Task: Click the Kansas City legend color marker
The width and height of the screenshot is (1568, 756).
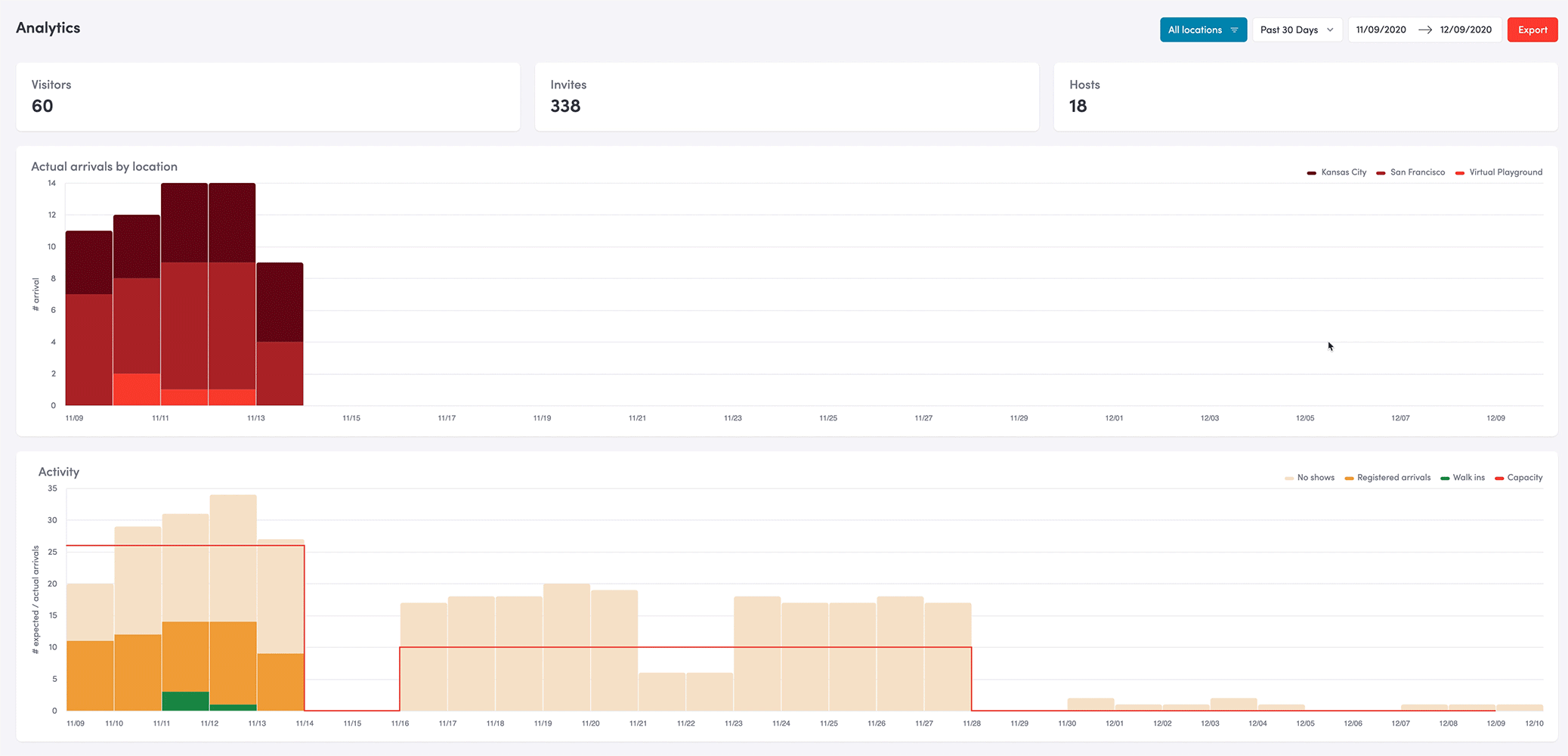Action: point(1312,173)
